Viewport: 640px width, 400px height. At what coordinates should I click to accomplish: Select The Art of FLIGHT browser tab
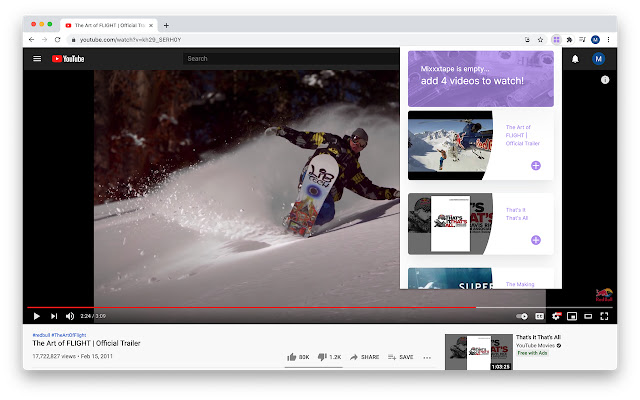point(109,25)
